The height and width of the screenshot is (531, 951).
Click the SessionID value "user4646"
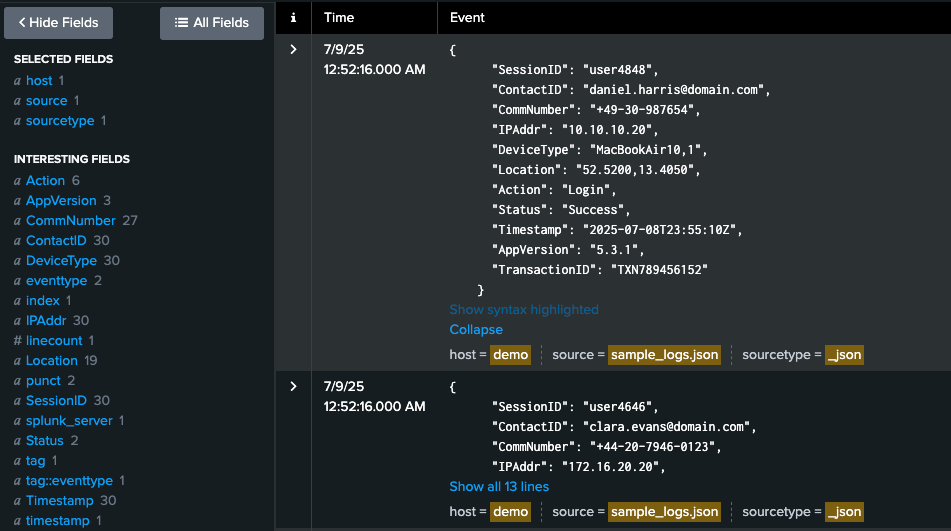coord(617,407)
